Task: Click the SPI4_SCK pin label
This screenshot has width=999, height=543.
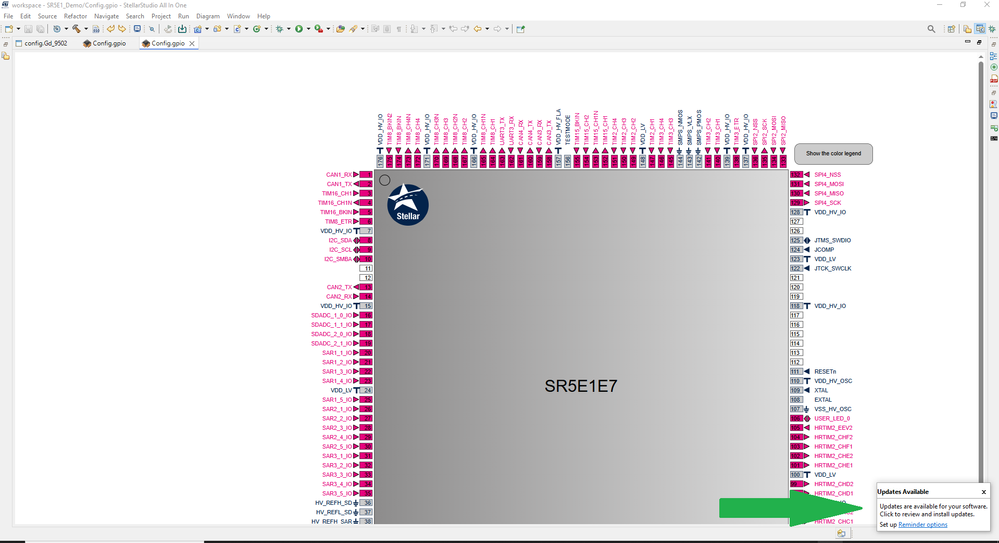Action: (828, 203)
